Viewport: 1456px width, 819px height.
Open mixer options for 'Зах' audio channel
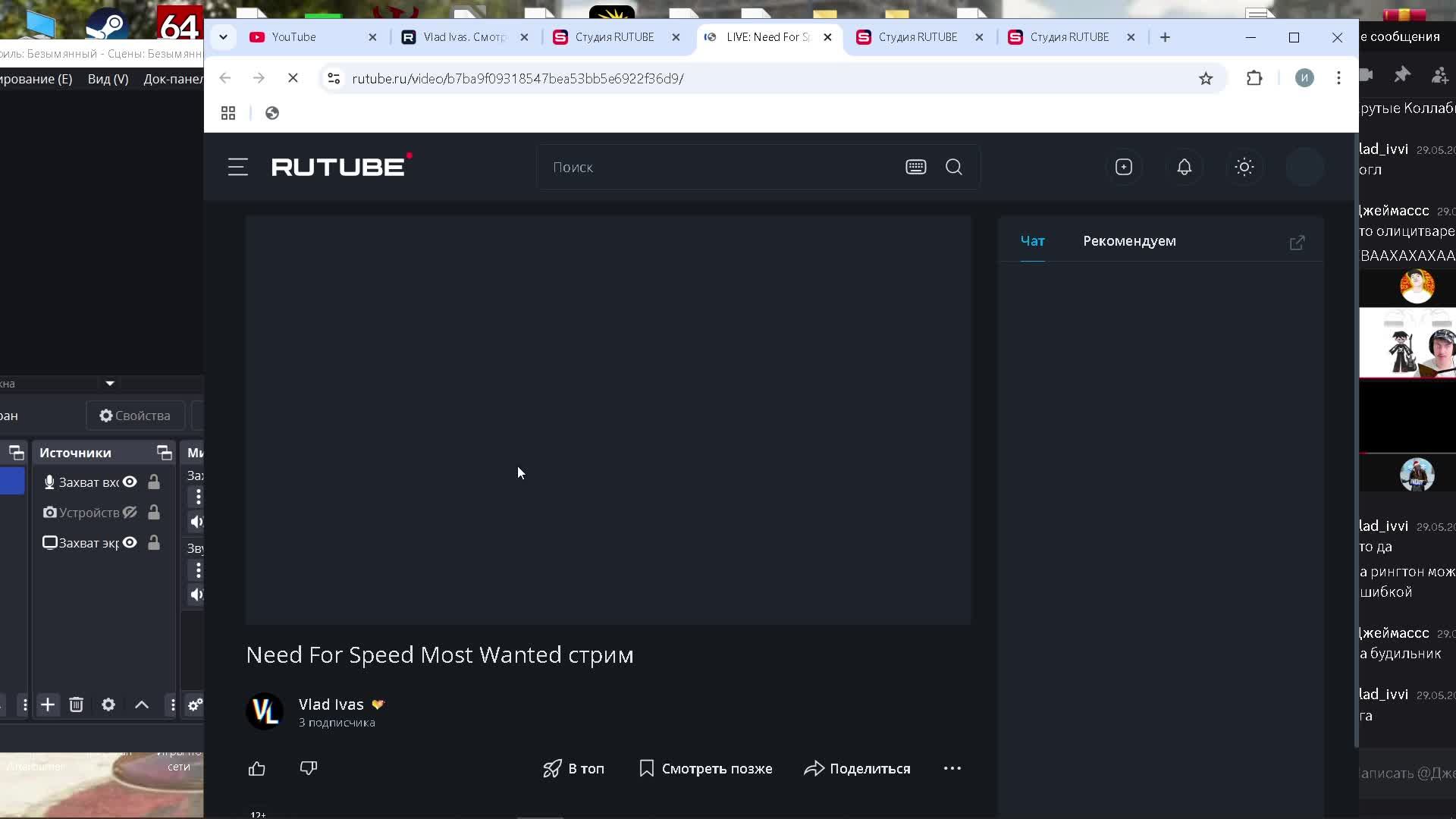[x=198, y=497]
